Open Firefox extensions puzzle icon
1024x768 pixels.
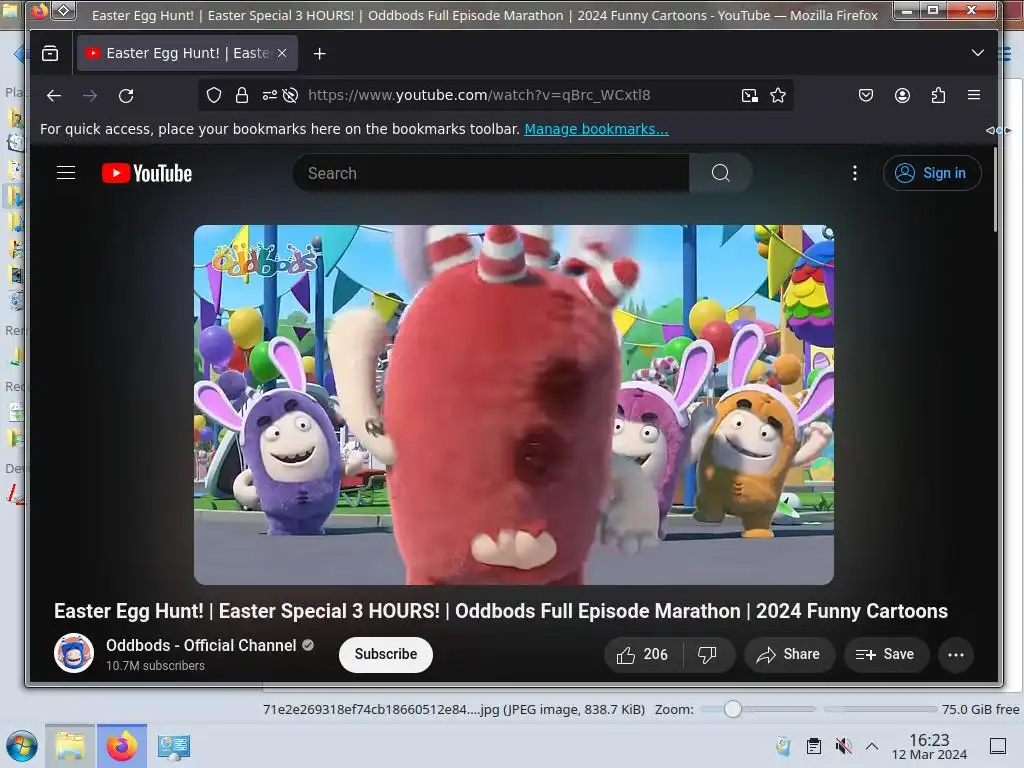coord(938,96)
